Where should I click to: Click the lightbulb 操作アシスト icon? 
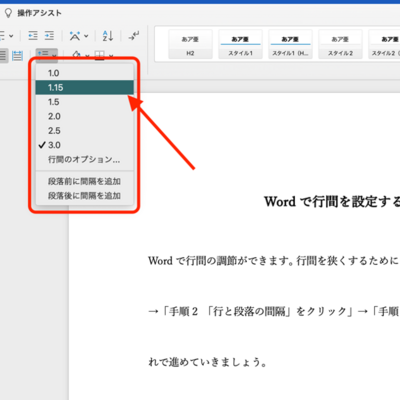pyautogui.click(x=8, y=13)
